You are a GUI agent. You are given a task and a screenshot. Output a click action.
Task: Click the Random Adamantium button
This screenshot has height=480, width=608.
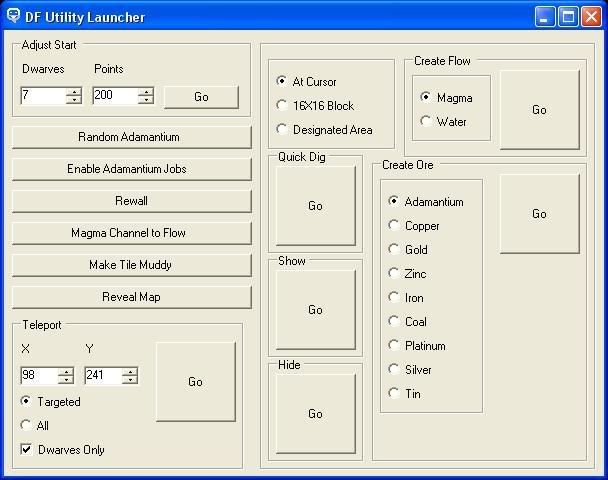click(x=131, y=137)
